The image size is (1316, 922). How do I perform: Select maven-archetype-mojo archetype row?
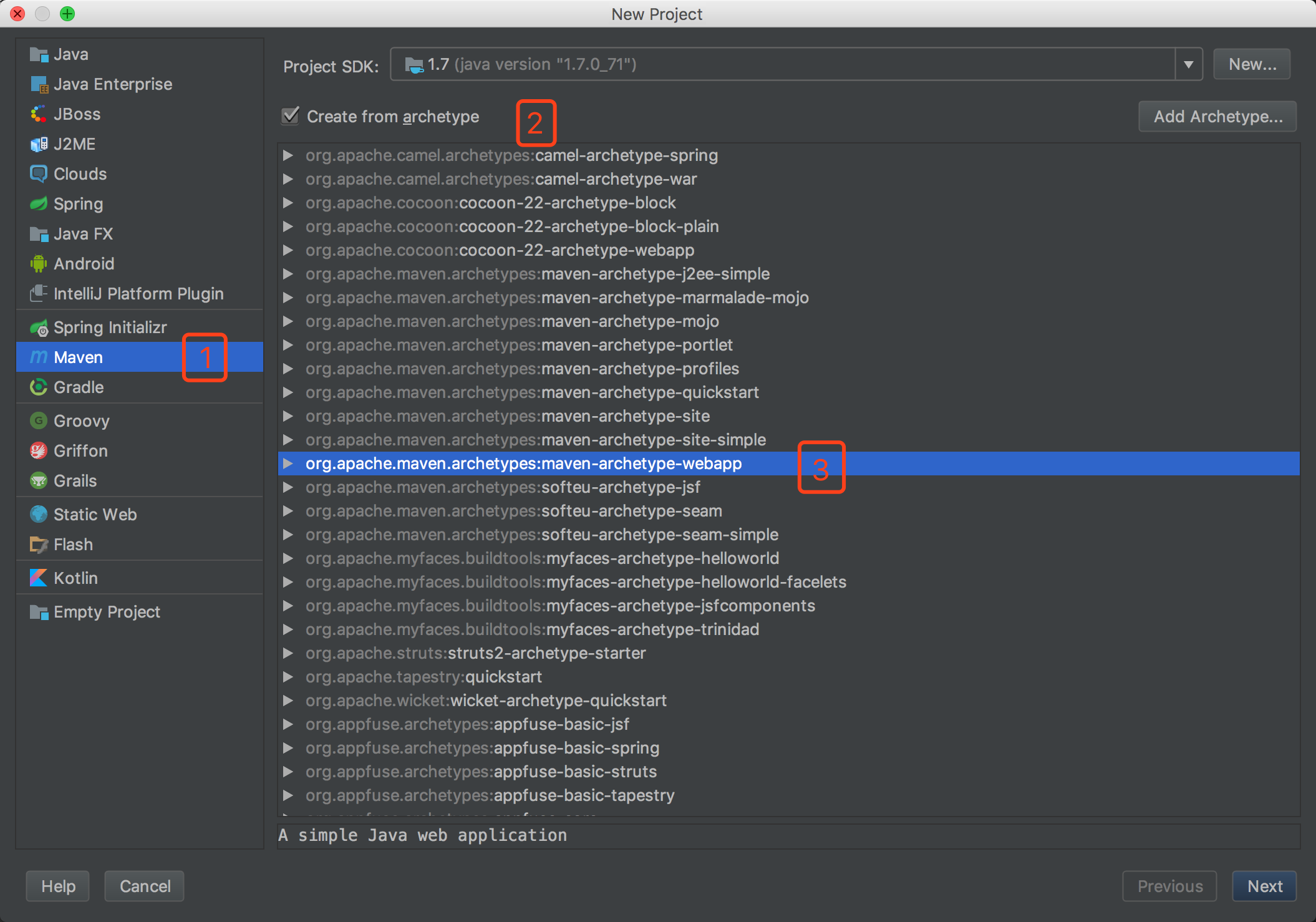[x=789, y=321]
